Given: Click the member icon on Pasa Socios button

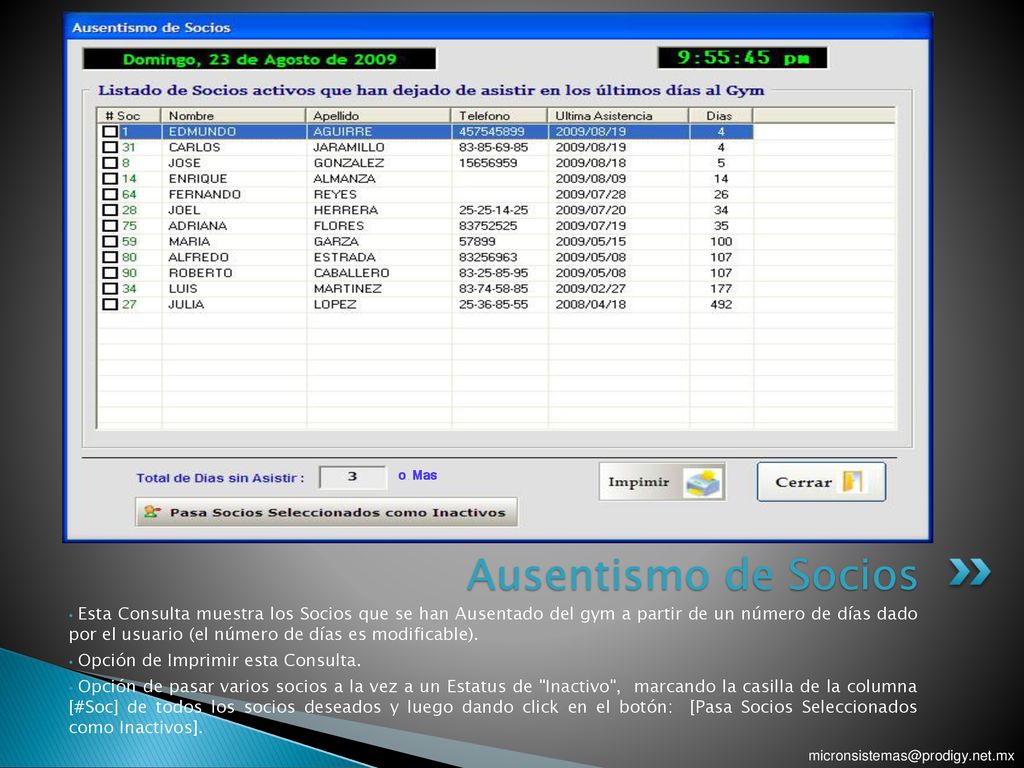Looking at the screenshot, I should point(152,512).
